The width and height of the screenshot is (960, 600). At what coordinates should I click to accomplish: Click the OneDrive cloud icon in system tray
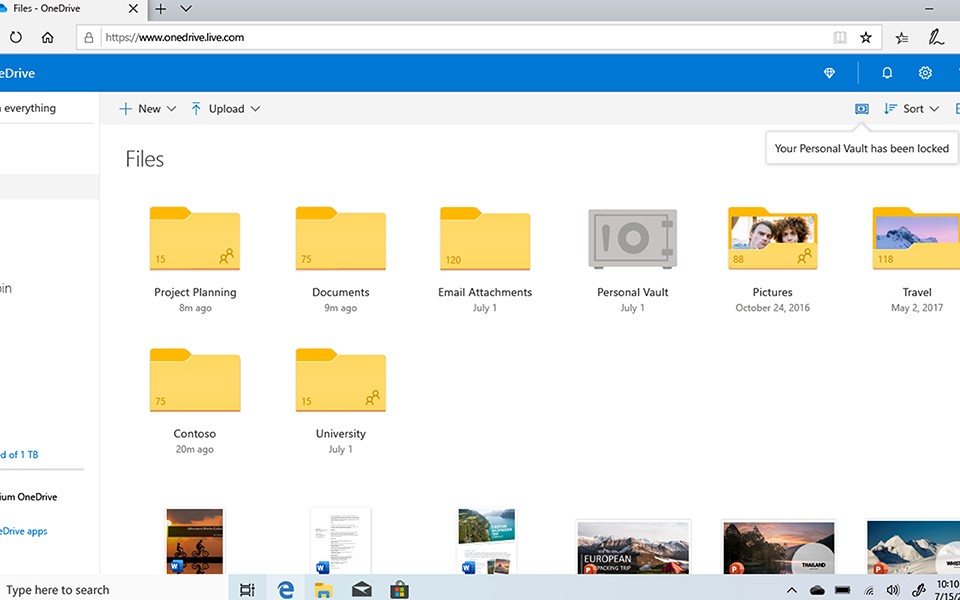point(817,590)
